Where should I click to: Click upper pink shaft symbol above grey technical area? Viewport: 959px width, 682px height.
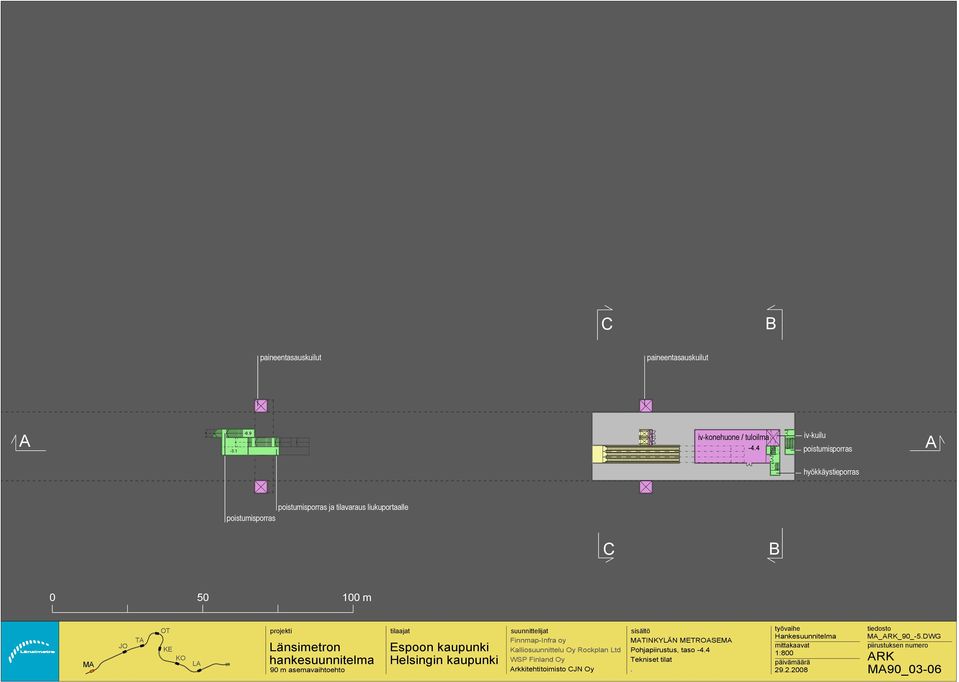click(x=646, y=406)
